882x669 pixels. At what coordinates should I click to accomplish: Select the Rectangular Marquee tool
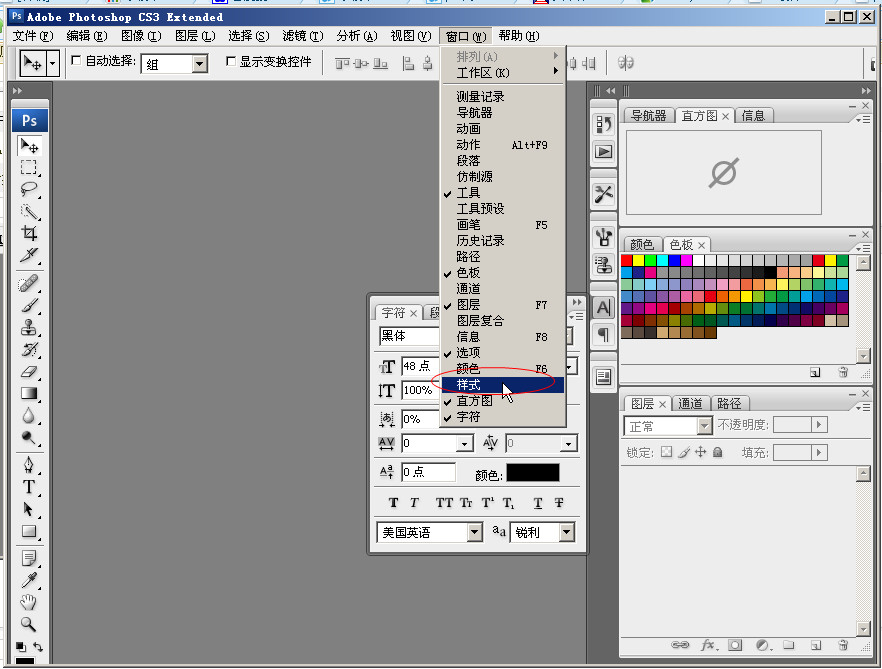click(x=29, y=167)
